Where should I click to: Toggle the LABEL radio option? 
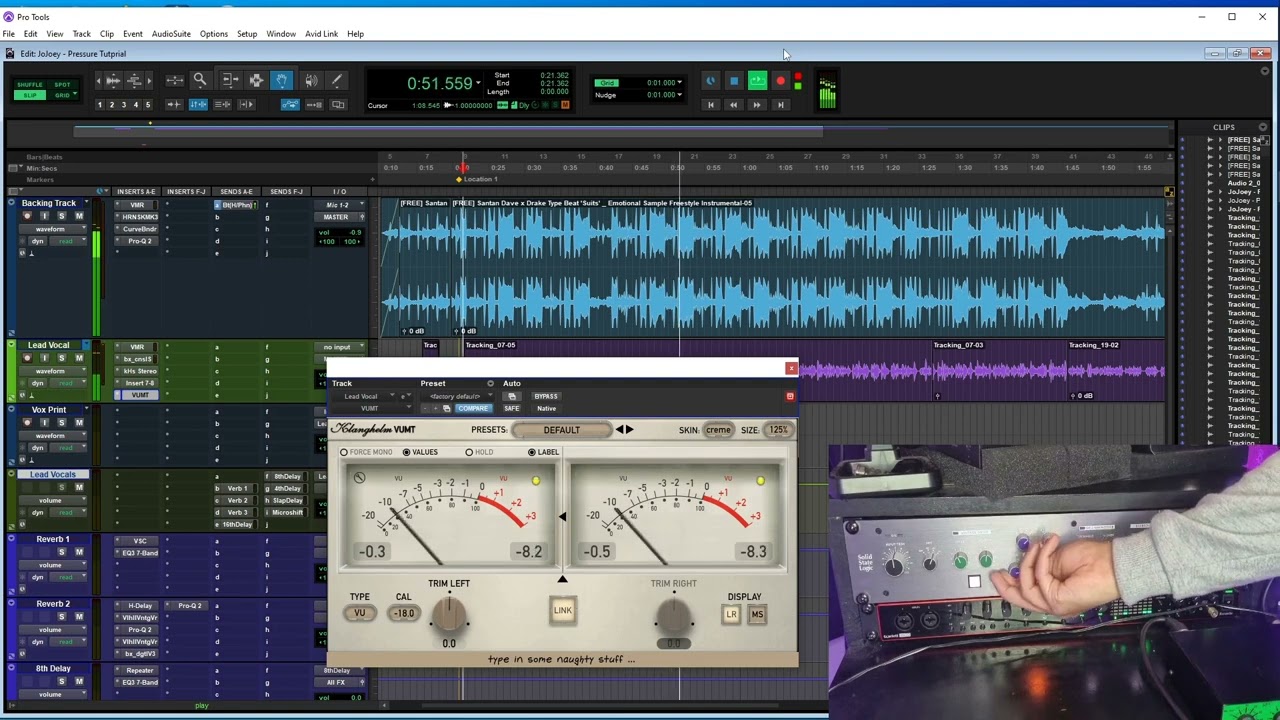point(532,452)
